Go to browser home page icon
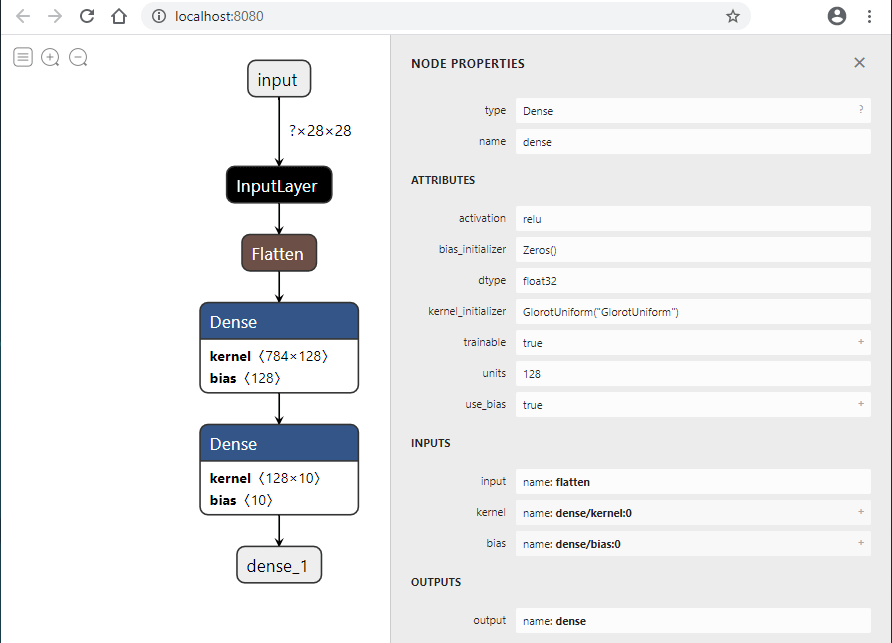892x643 pixels. pos(119,16)
